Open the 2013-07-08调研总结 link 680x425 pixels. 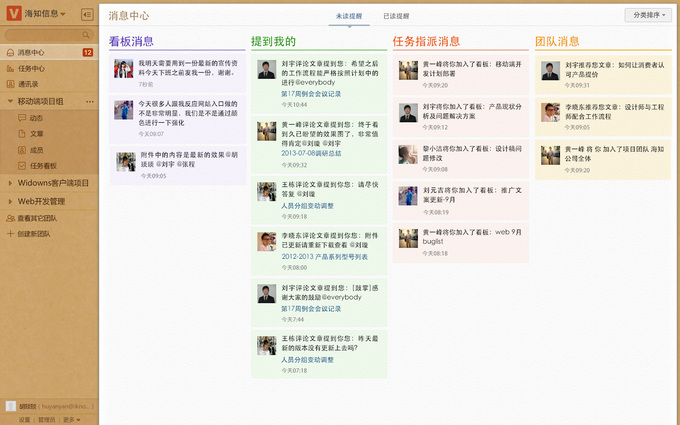click(311, 153)
